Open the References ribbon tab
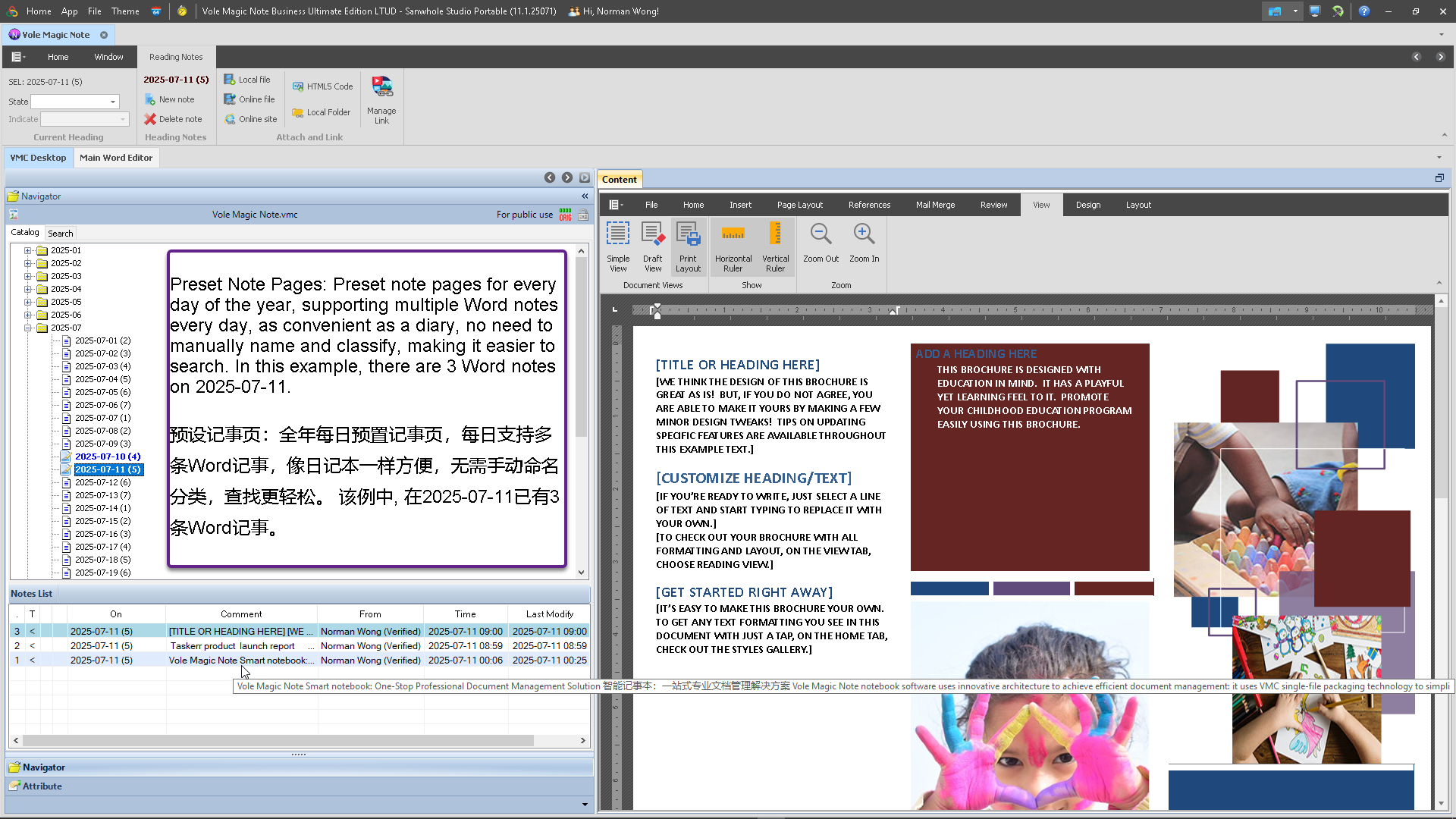 pos(869,205)
